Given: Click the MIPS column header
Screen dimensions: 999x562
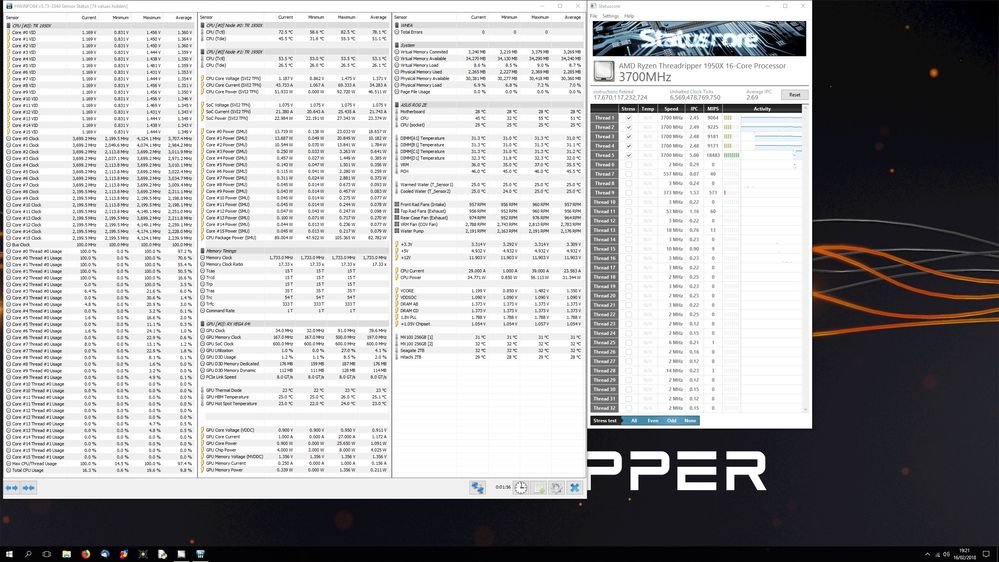Looking at the screenshot, I should (x=712, y=109).
